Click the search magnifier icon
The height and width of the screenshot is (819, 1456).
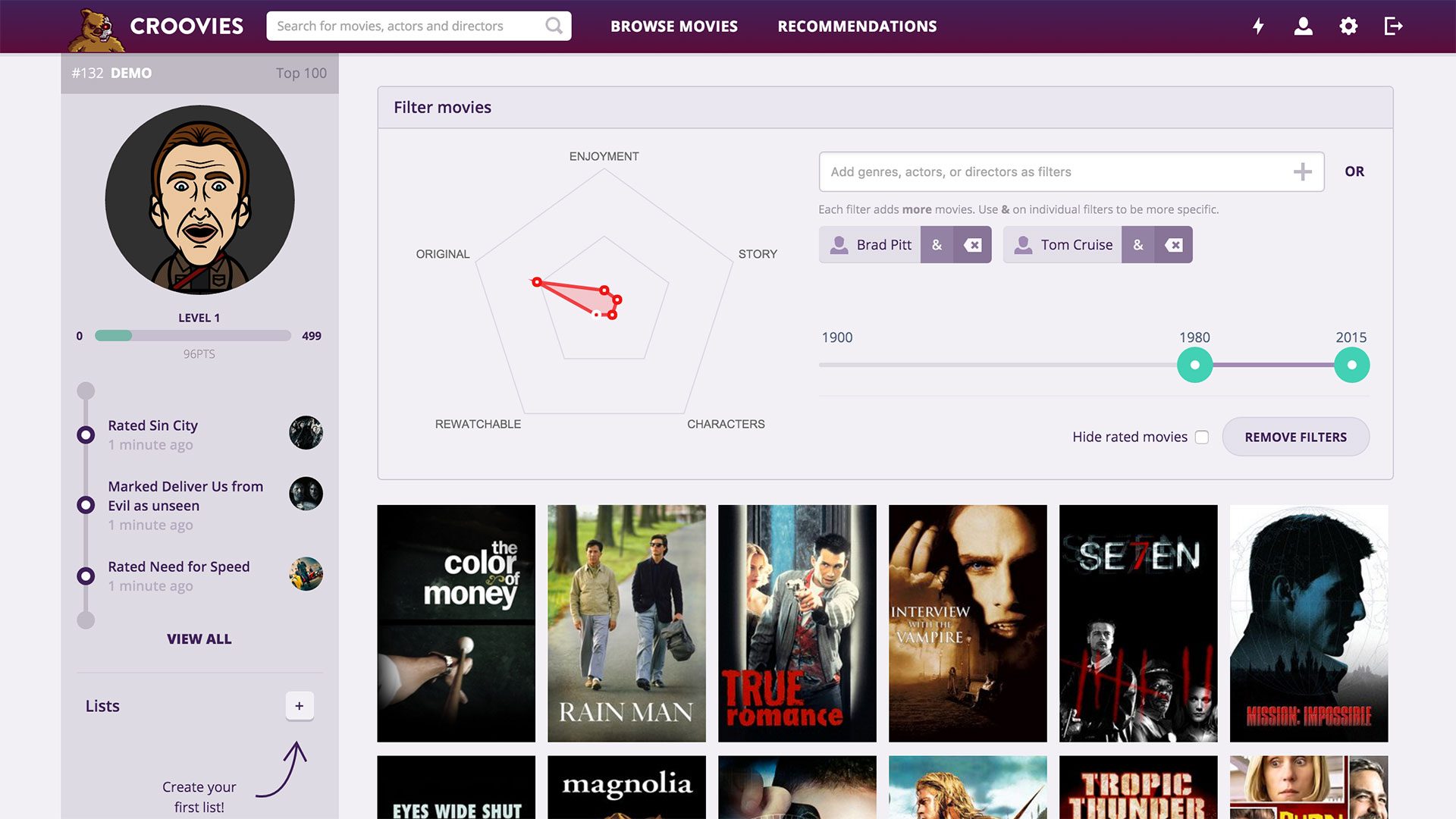(554, 26)
